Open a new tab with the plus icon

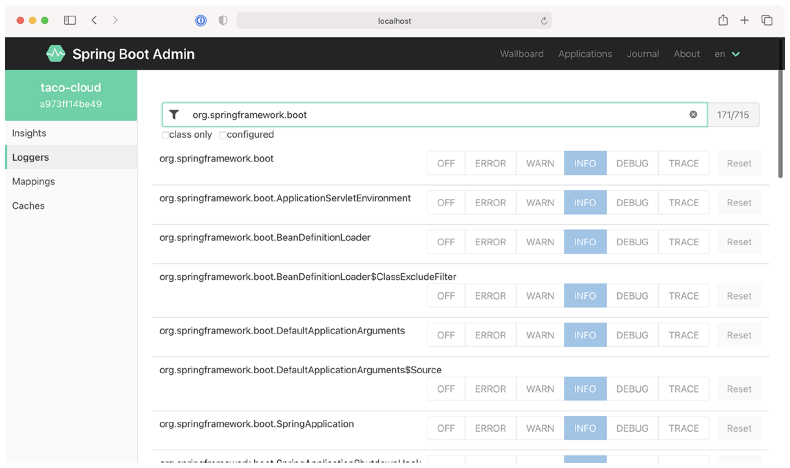coord(744,20)
